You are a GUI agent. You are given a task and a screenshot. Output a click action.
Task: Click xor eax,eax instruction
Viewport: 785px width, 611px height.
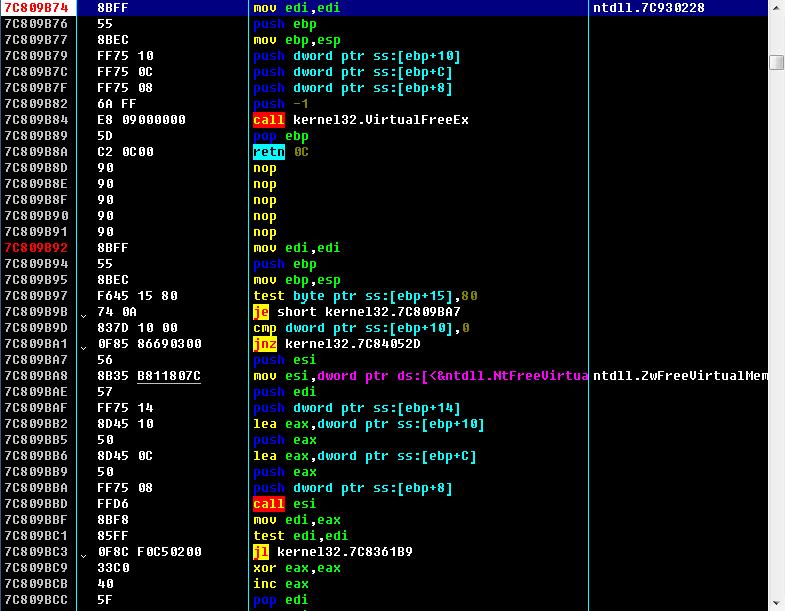tap(296, 568)
